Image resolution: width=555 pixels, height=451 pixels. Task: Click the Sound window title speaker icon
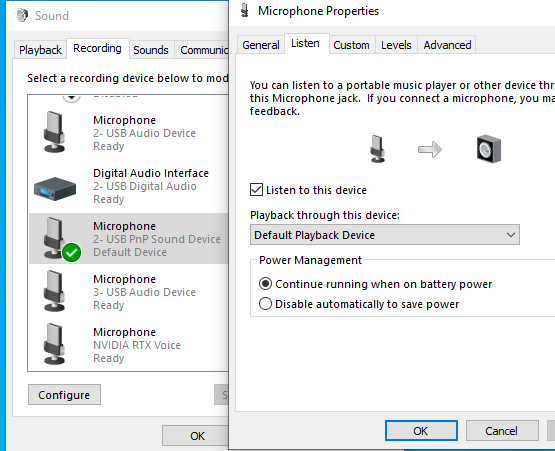22,15
